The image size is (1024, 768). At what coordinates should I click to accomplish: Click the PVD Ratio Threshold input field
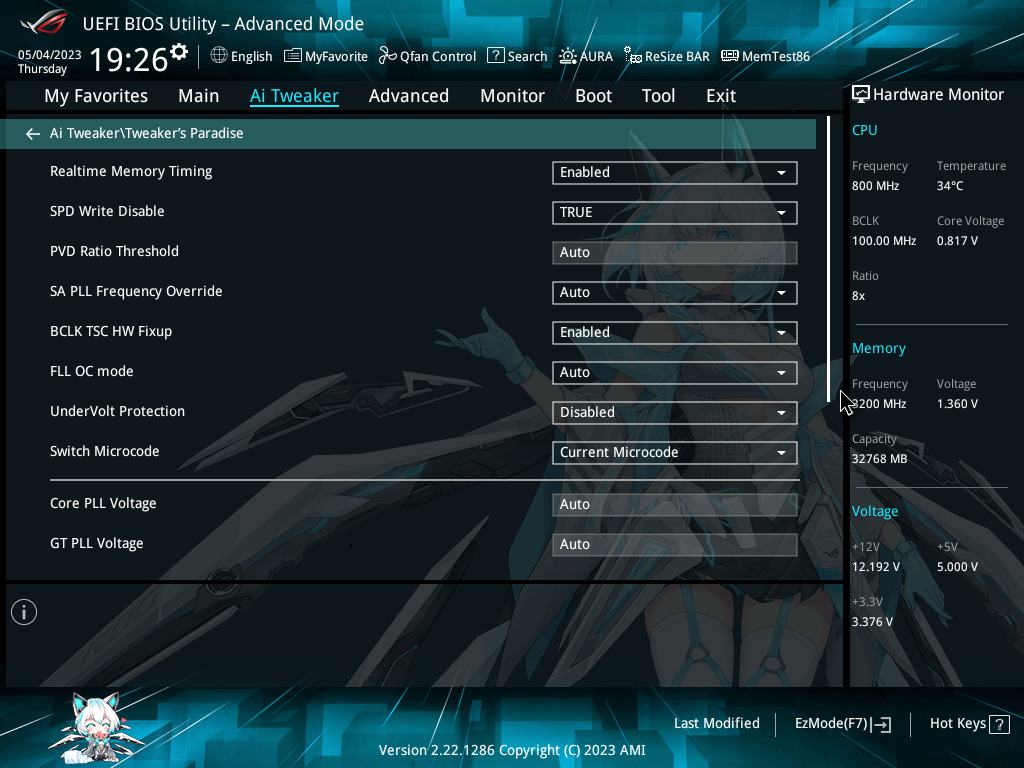[x=675, y=253]
